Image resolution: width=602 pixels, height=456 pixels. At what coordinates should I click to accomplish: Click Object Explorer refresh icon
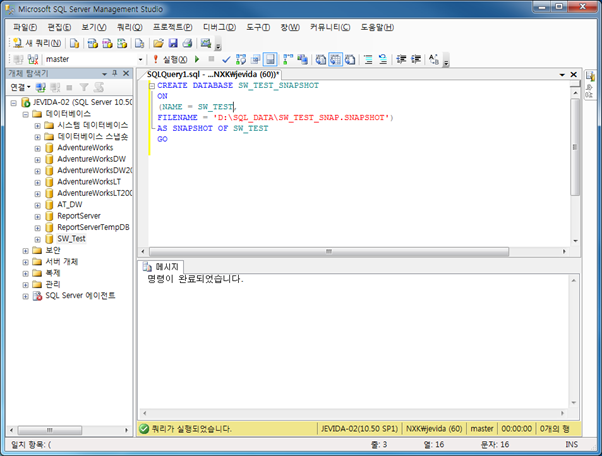coord(99,88)
